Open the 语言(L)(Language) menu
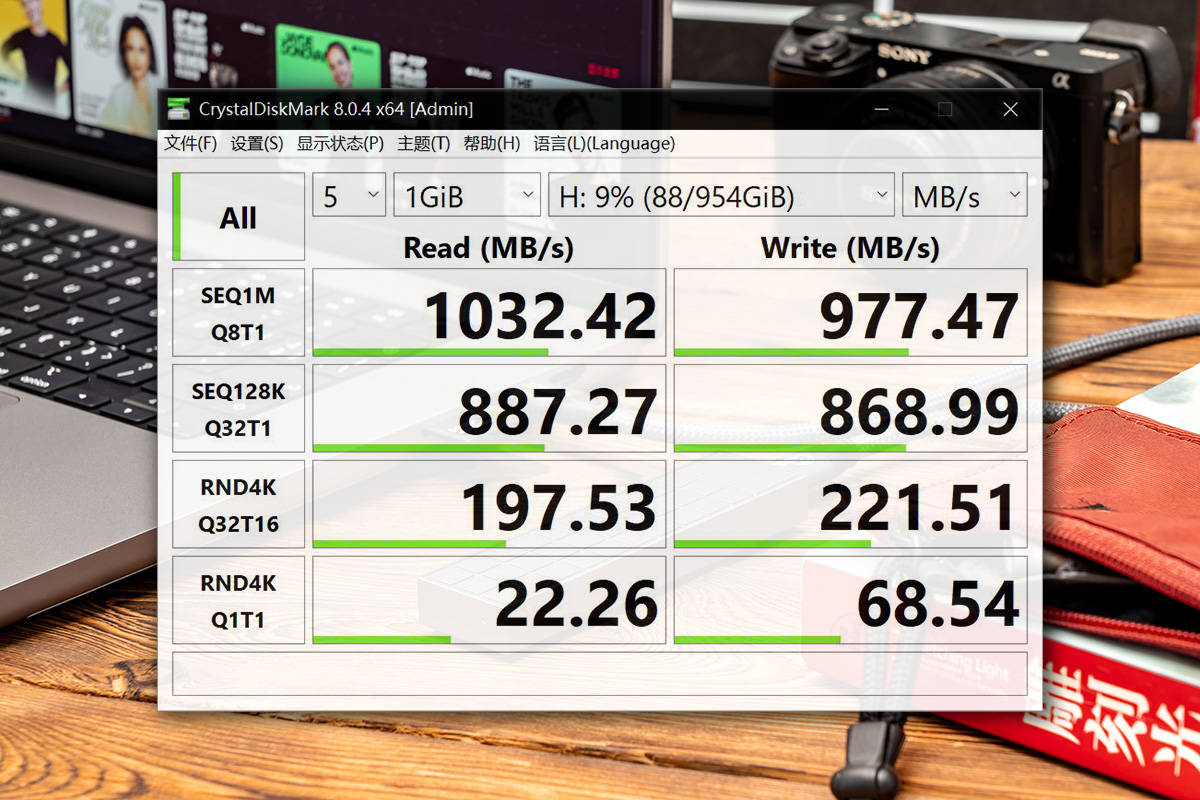Screen dimensions: 1200x800 click(604, 143)
